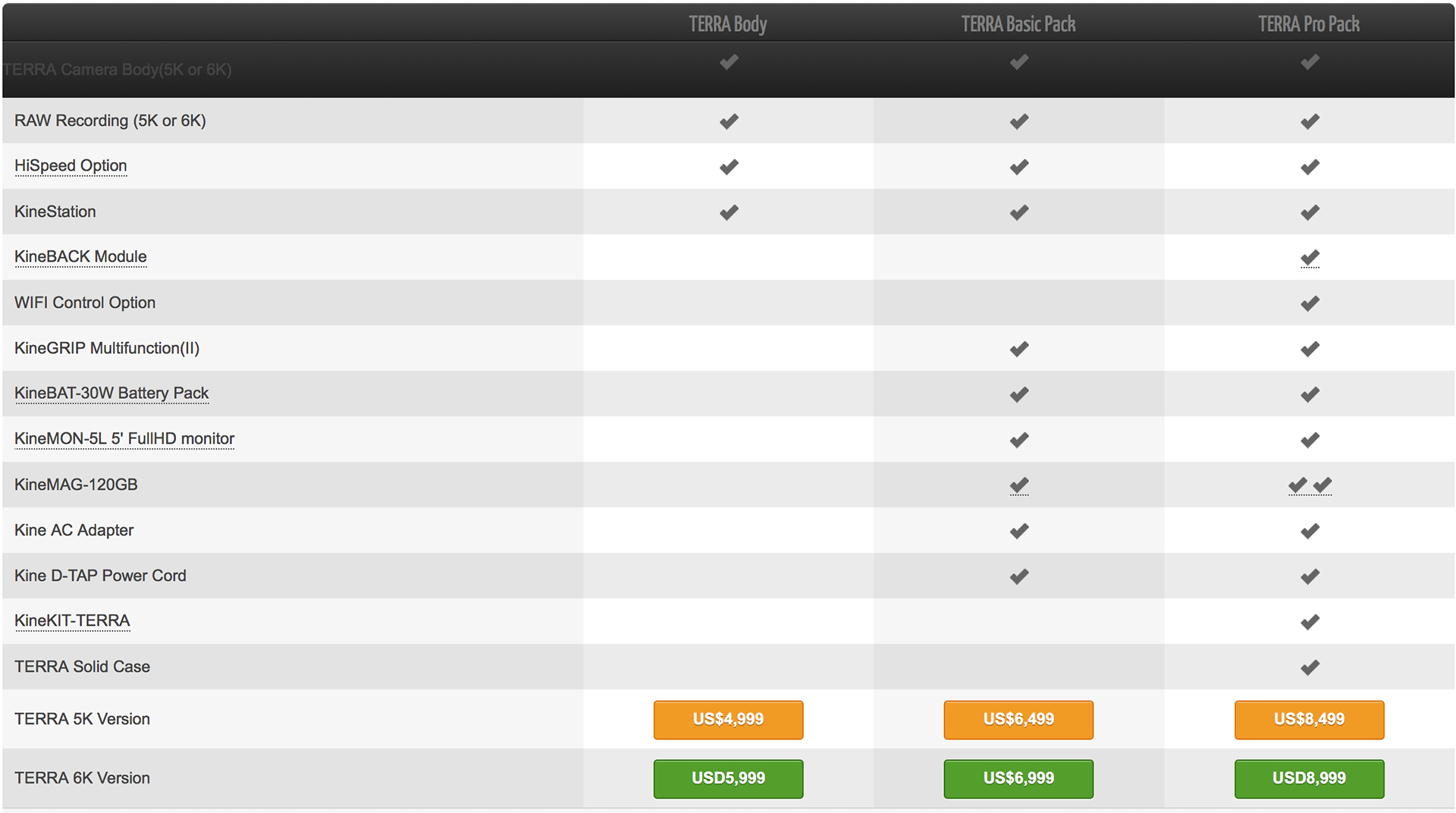This screenshot has height=813, width=1456.
Task: Click the Kine AC Adapter checkmark under Basic Pack
Action: [x=1019, y=531]
